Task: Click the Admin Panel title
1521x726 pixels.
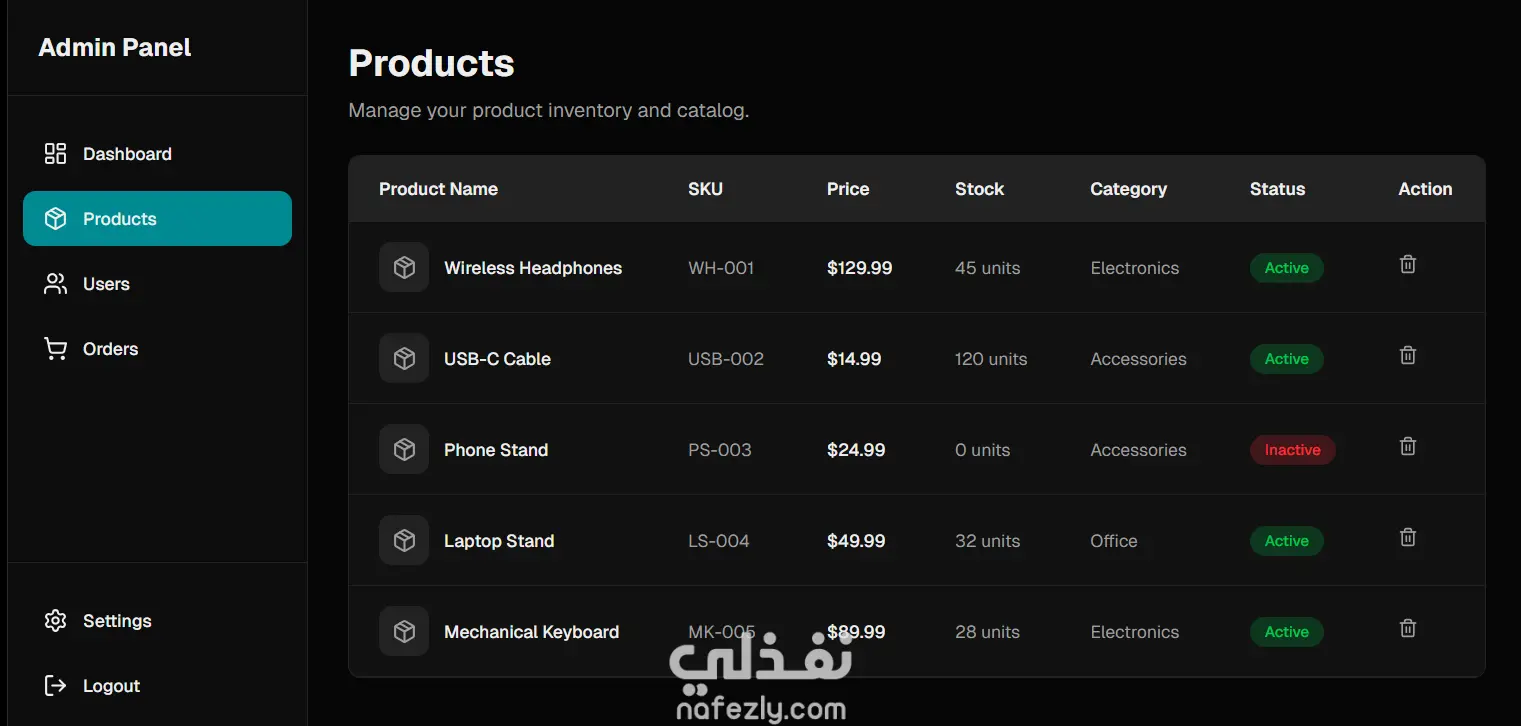Action: coord(115,48)
